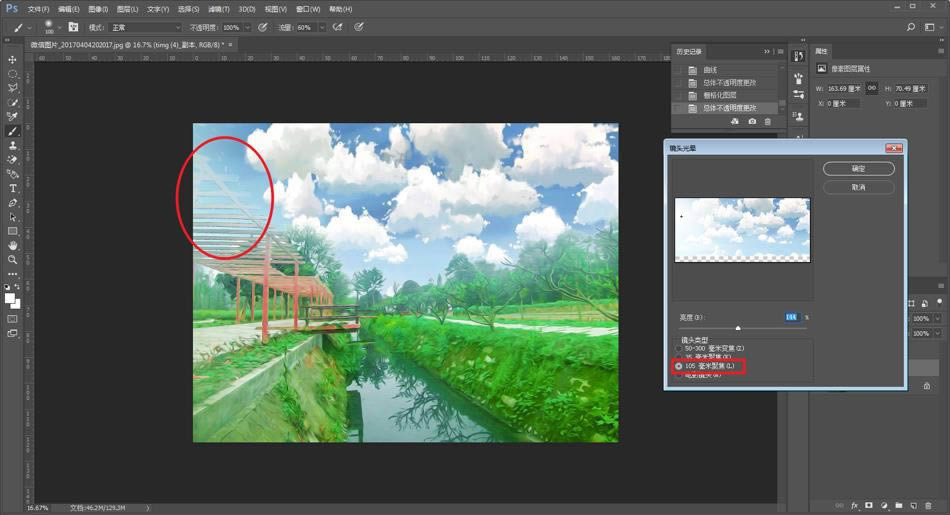950x515 pixels.
Task: Select the Move tool
Action: click(x=13, y=60)
